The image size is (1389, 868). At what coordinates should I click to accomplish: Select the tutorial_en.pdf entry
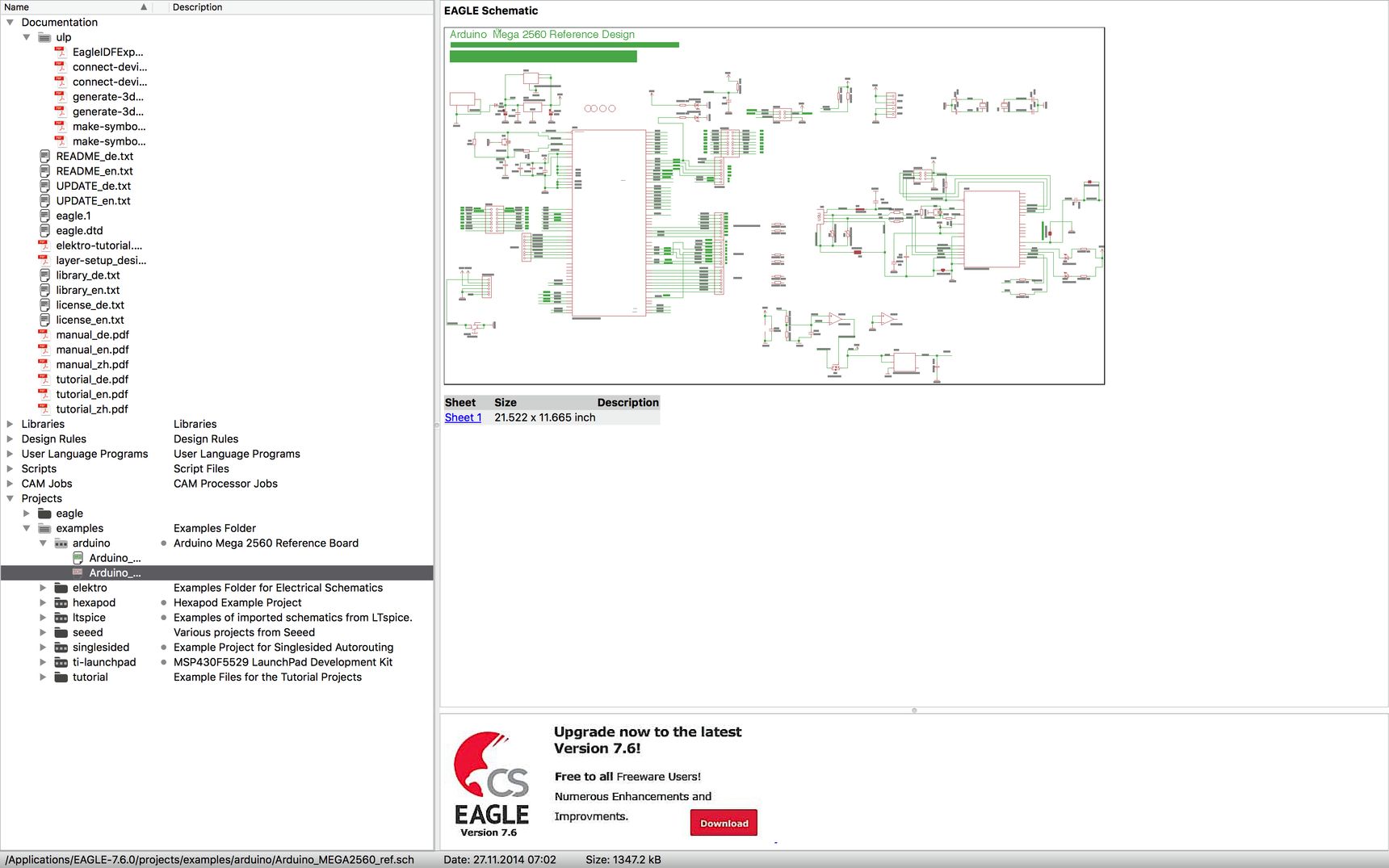92,394
